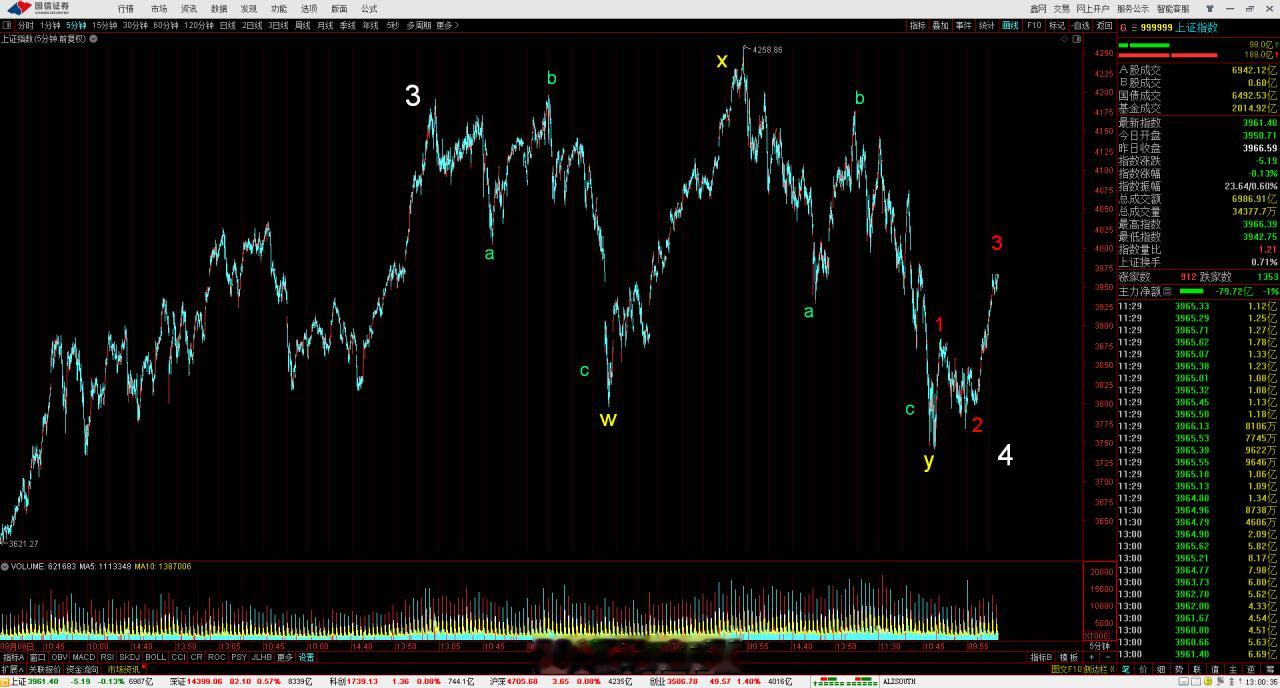Open the 网上开户 link
Screen dimensions: 1280x688
(1093, 8)
